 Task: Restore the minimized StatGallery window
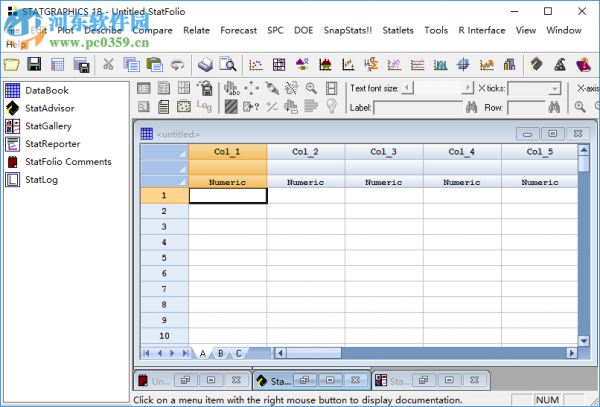pyautogui.click(x=424, y=380)
